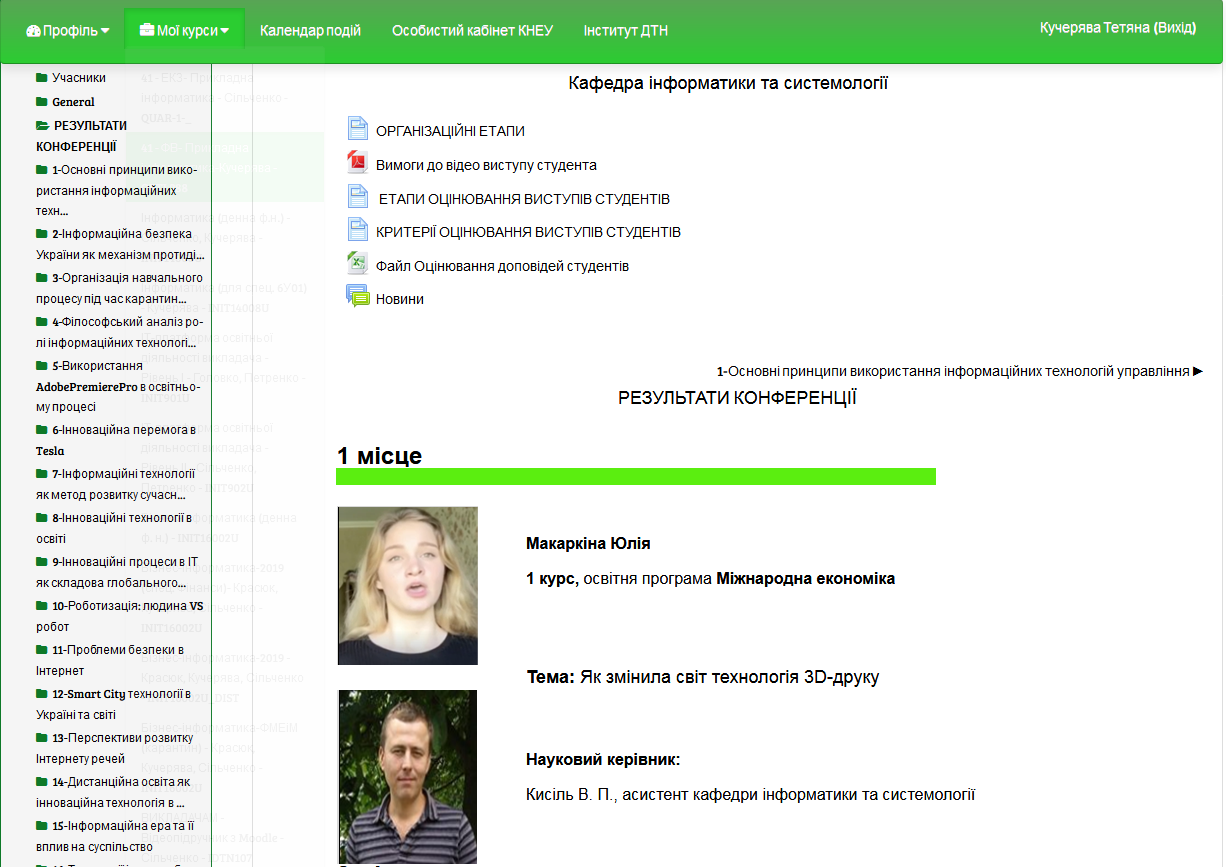Viewport: 1226px width, 867px height.
Task: Click folder icon next to General
Action: [x=42, y=102]
